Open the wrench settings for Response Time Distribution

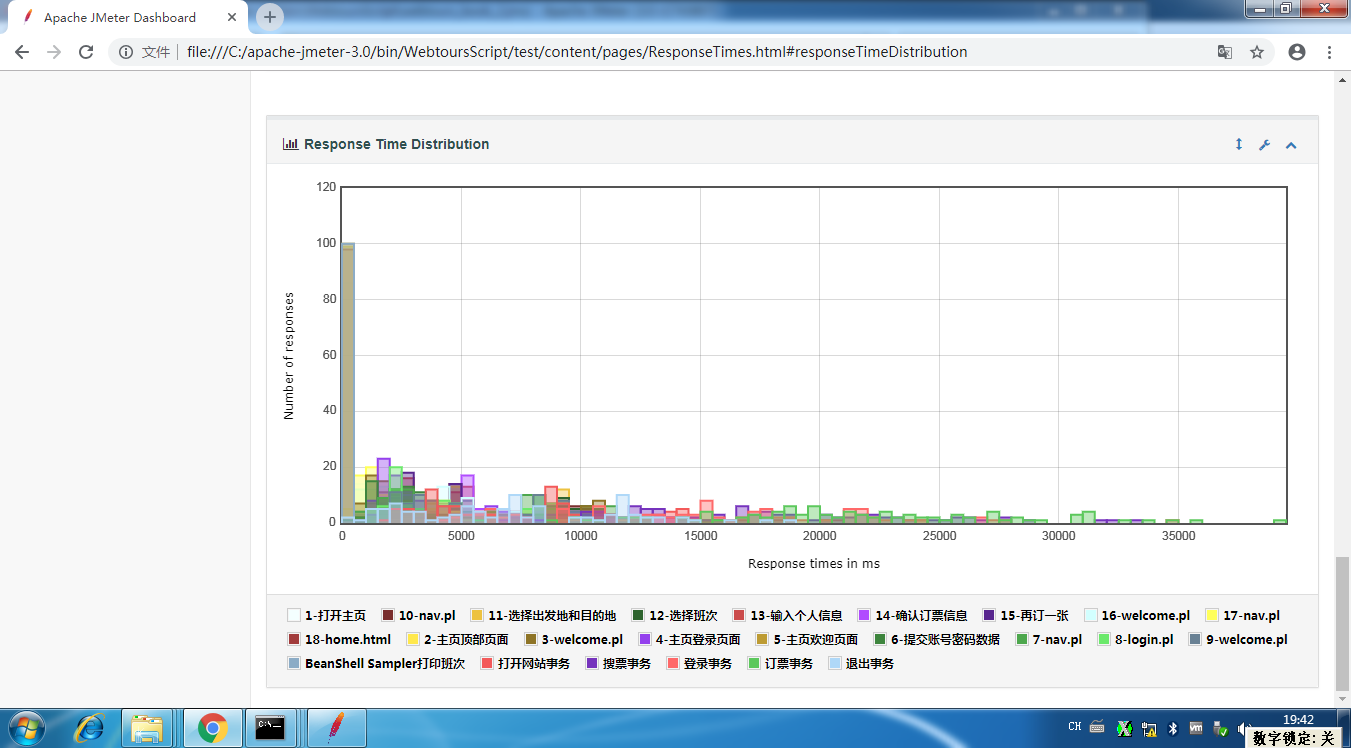click(x=1264, y=145)
